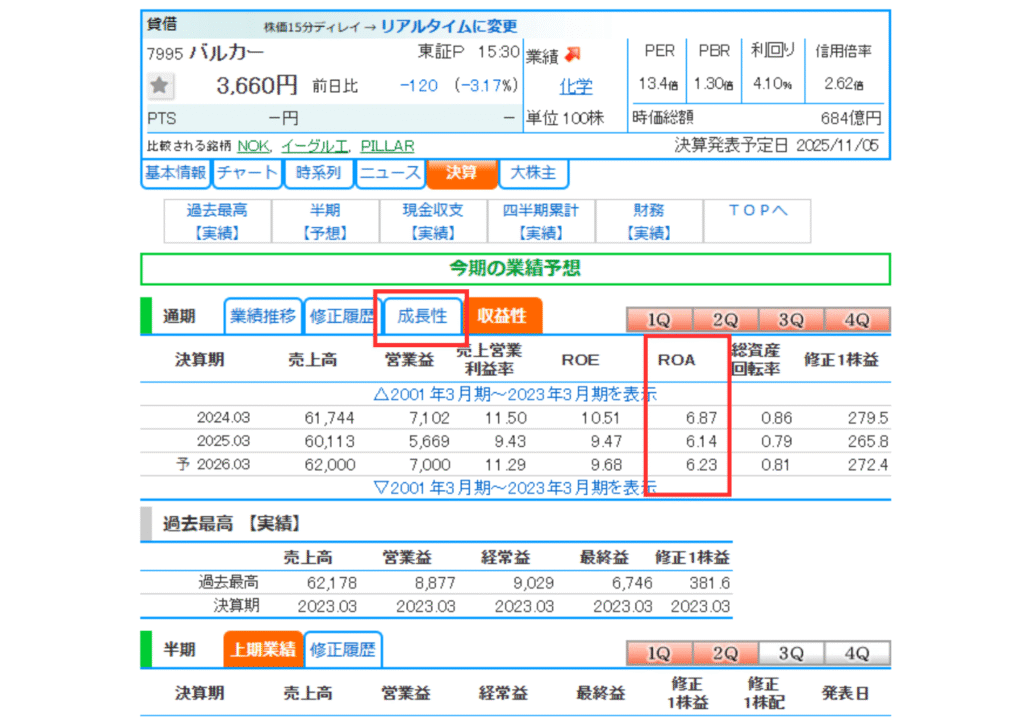Expand earlier periods via △2001年3月期 link
The width and height of the screenshot is (1024, 717).
(515, 394)
